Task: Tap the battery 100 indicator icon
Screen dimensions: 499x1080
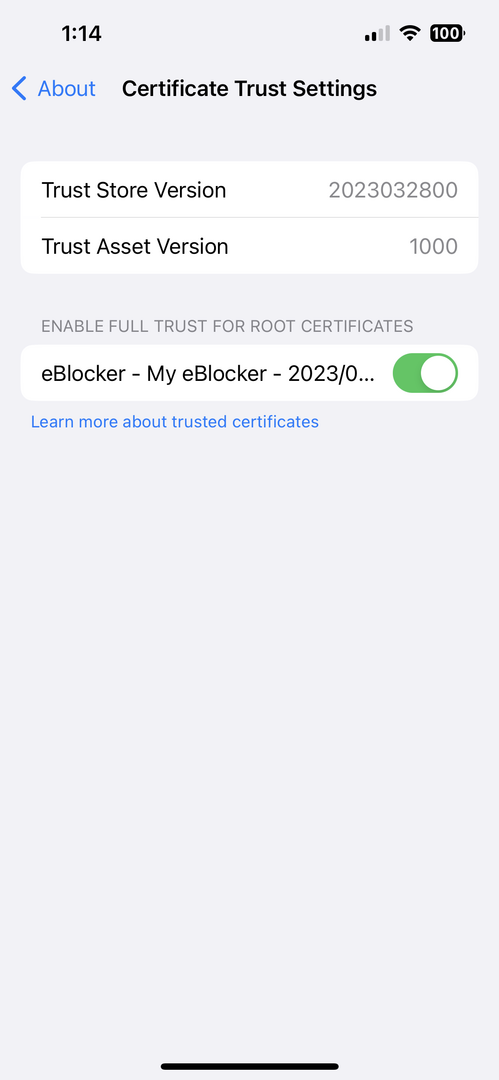Action: click(x=447, y=33)
